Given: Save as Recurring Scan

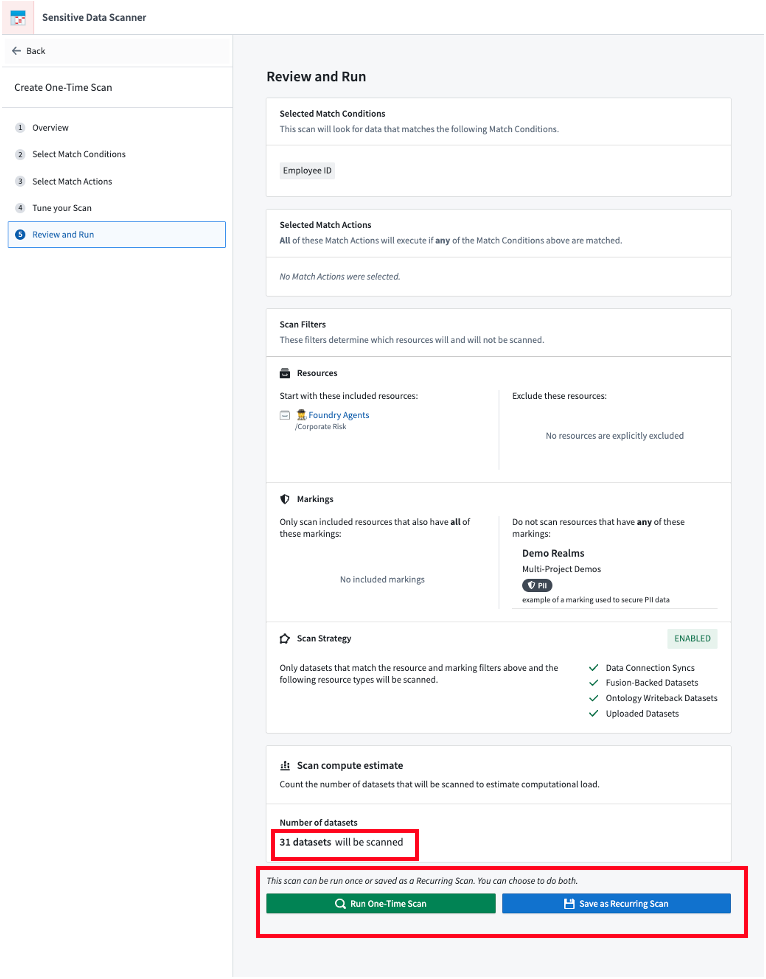Looking at the screenshot, I should tap(616, 903).
